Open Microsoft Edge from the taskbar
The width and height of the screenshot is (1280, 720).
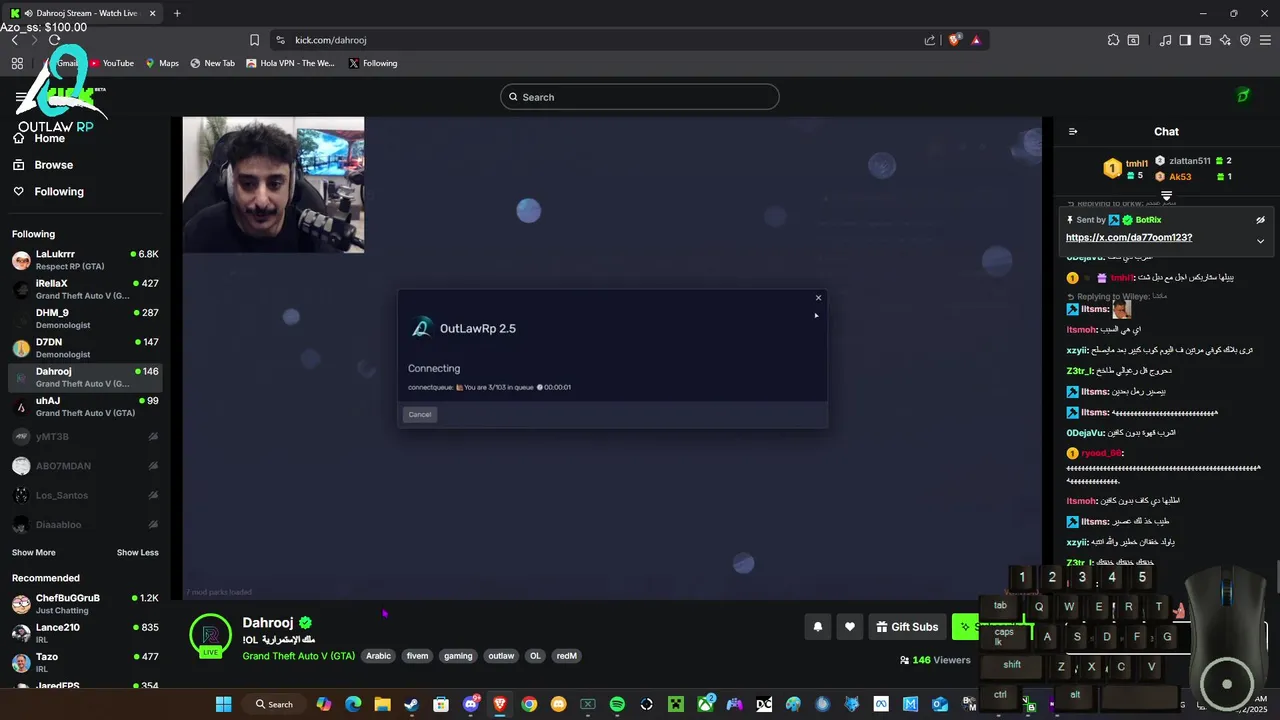click(353, 704)
